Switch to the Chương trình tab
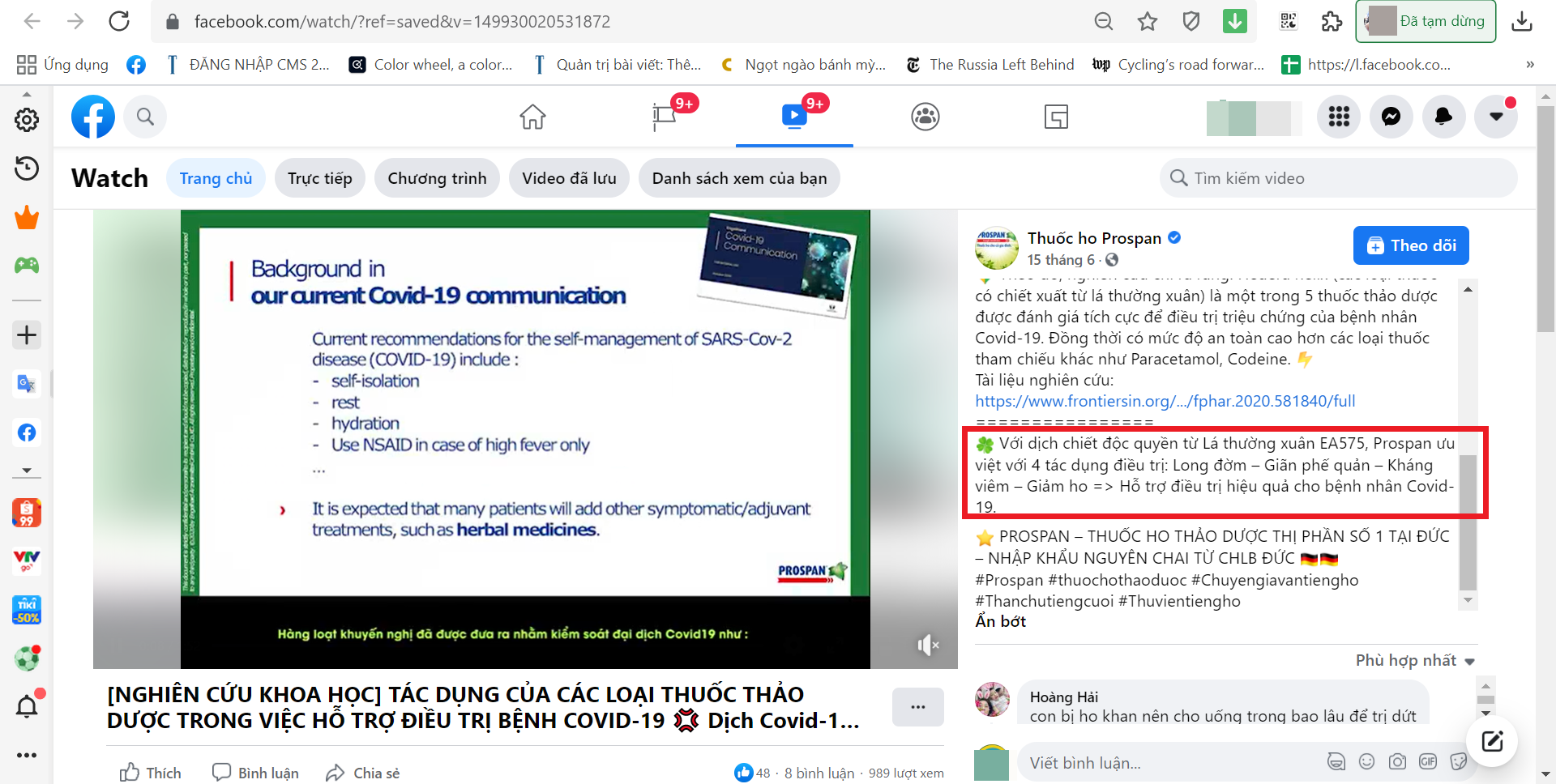 pyautogui.click(x=437, y=178)
